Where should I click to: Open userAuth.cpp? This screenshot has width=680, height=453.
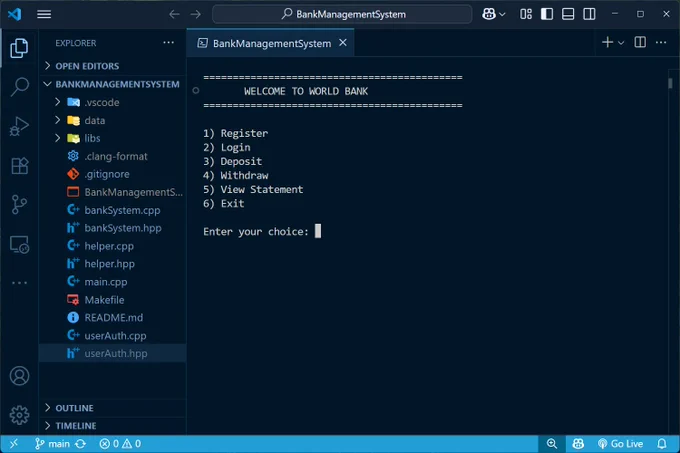(113, 336)
